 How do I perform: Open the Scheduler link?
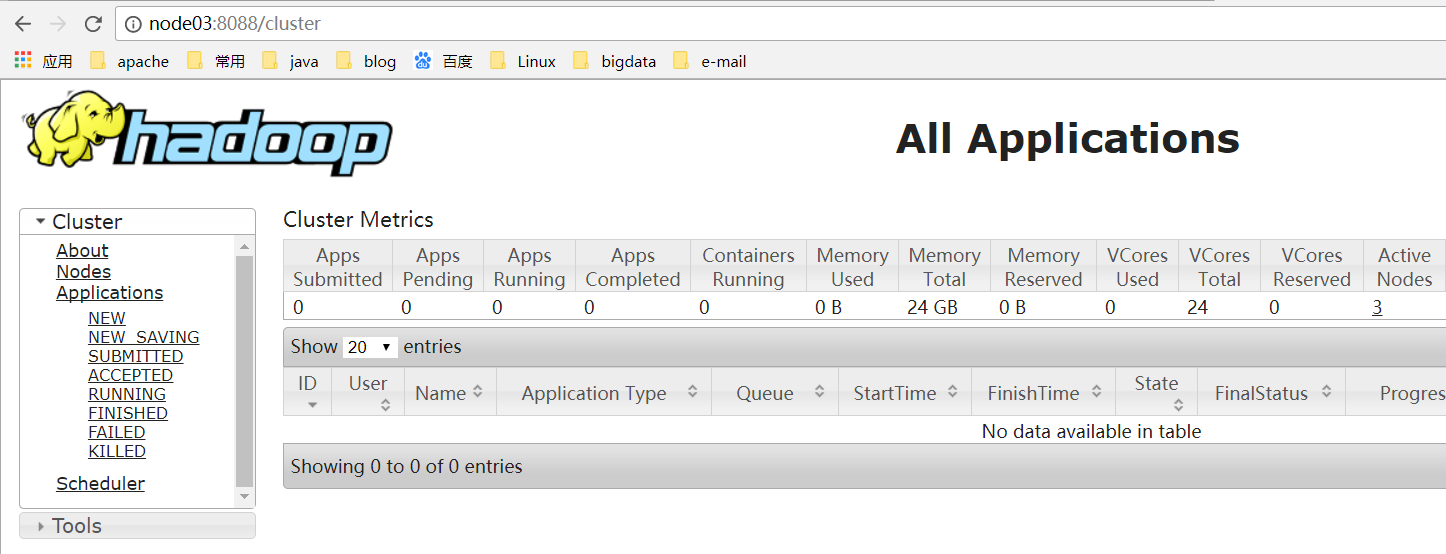click(100, 484)
